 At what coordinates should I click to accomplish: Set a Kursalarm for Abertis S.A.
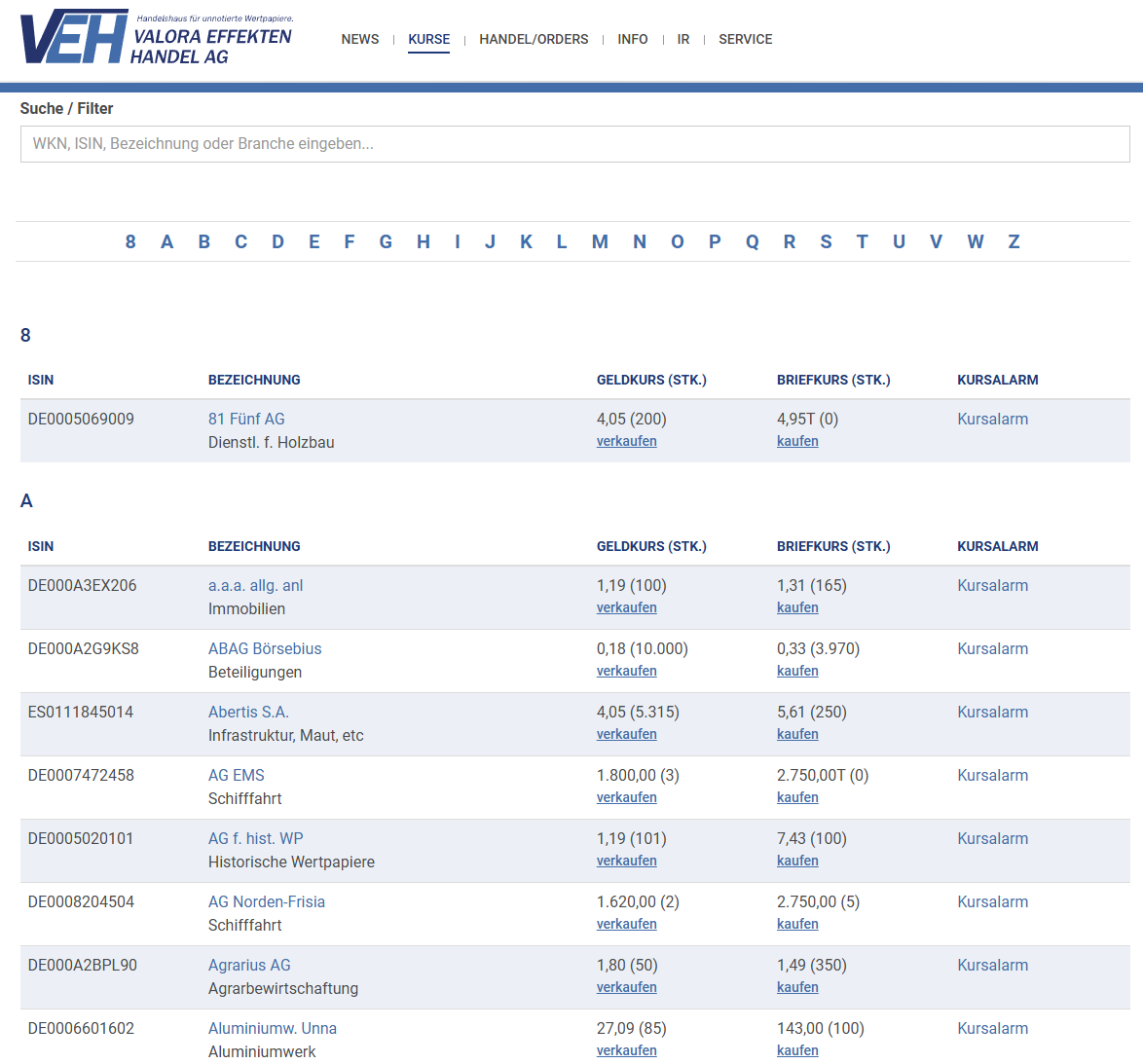[x=992, y=712]
